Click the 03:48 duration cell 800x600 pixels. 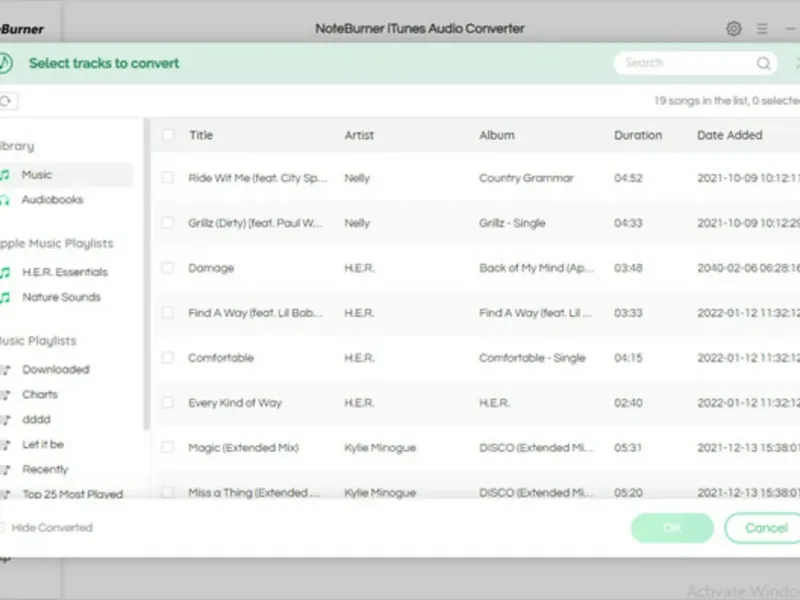[x=628, y=268]
